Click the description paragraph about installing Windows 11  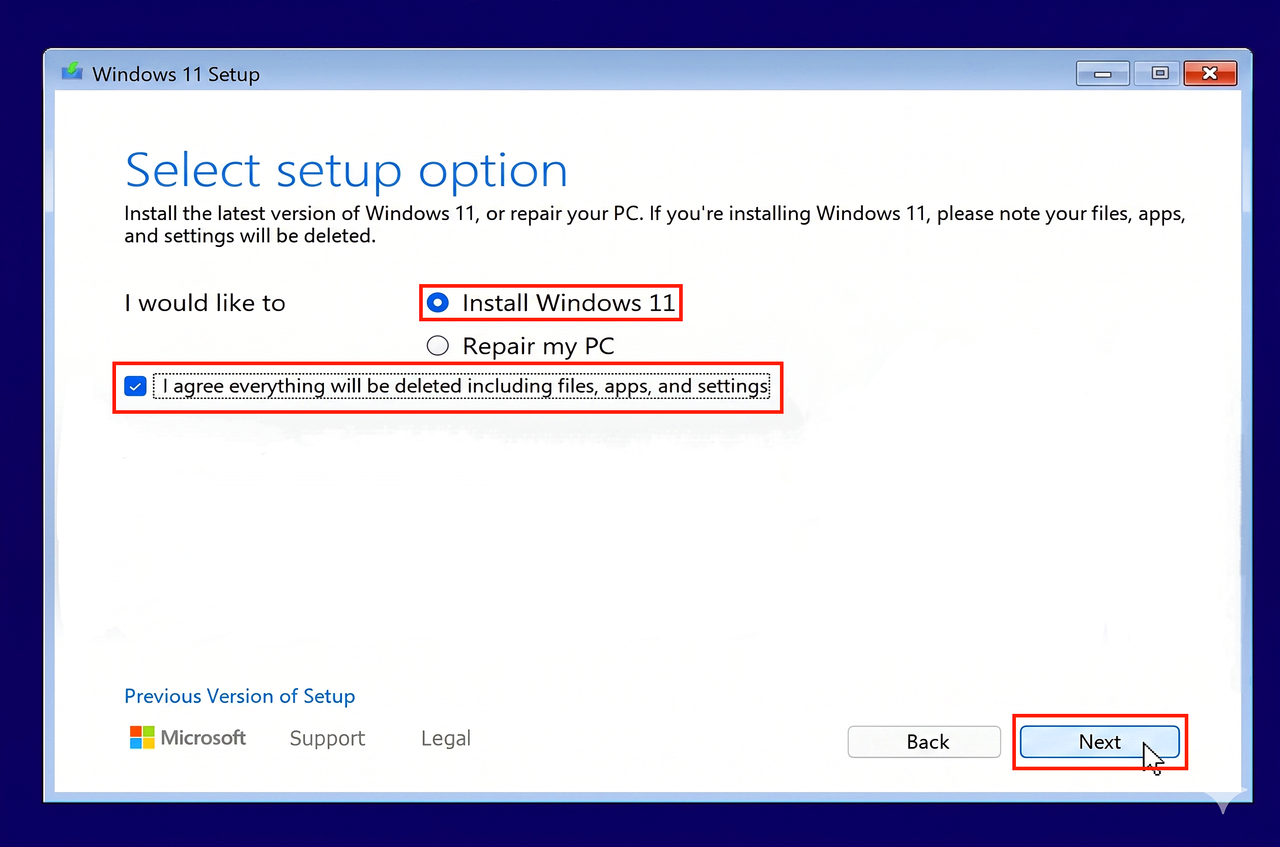(x=655, y=225)
